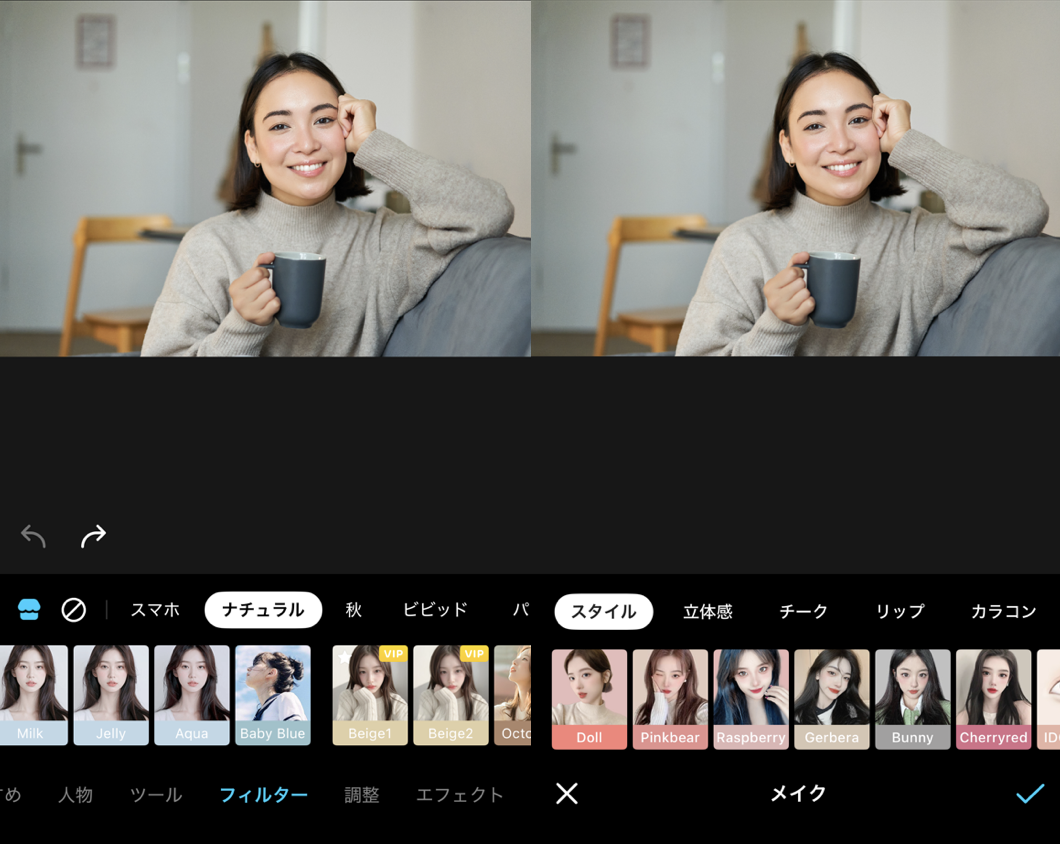
Task: Tap the redo arrow icon
Action: 93,537
